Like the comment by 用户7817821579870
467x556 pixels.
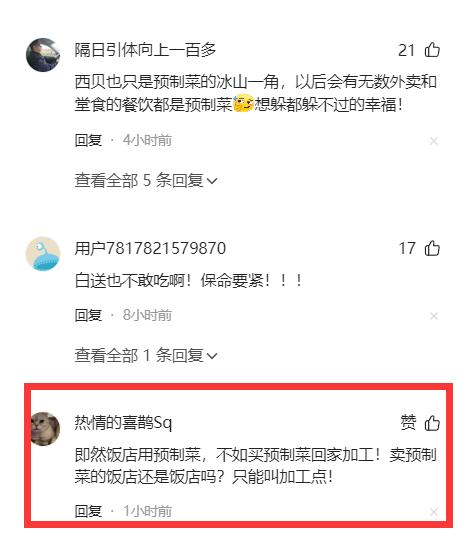[432, 248]
